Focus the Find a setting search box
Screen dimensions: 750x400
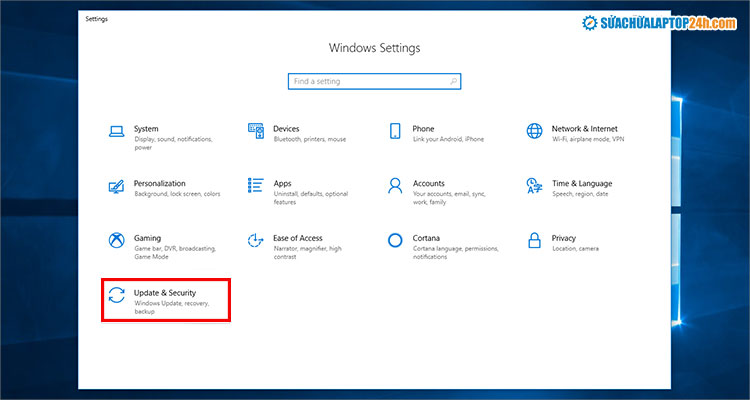(x=368, y=80)
